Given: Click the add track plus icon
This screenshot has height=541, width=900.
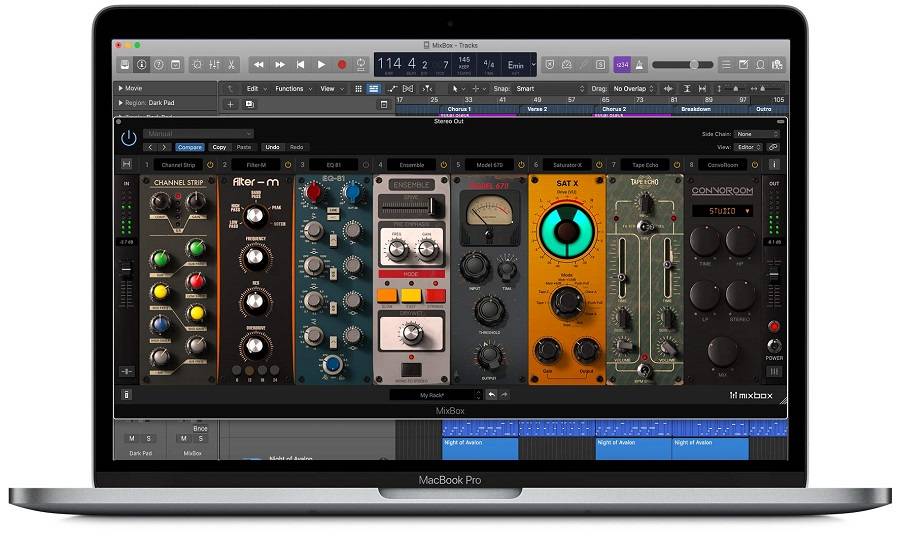Looking at the screenshot, I should click(x=230, y=104).
